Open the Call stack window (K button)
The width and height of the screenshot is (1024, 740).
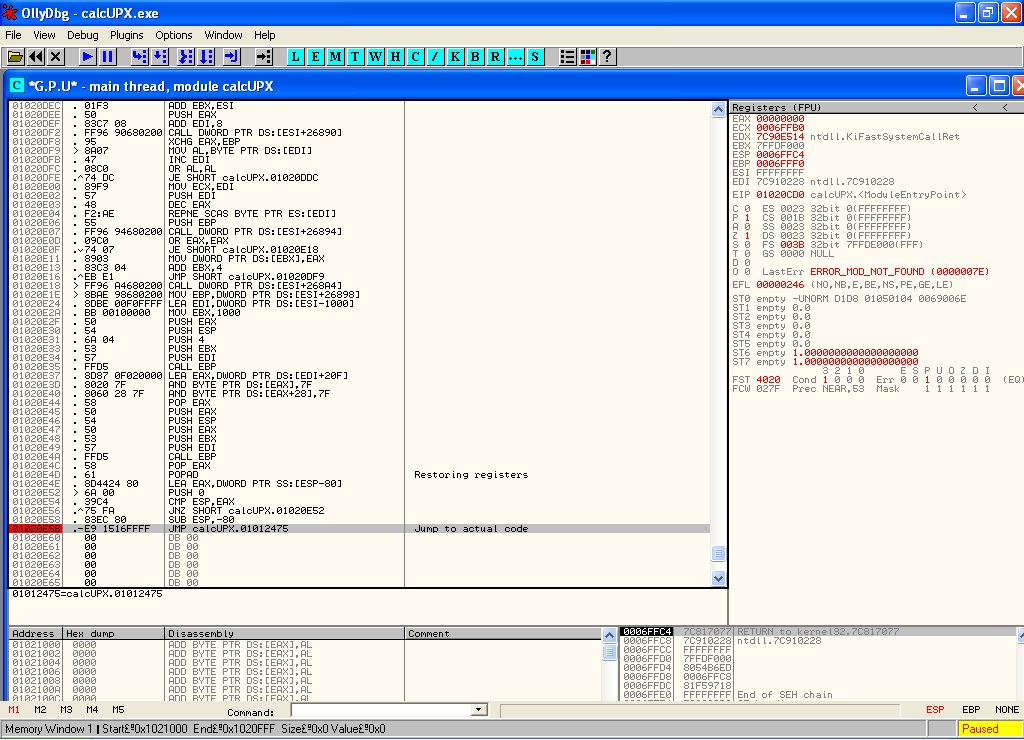pos(455,57)
